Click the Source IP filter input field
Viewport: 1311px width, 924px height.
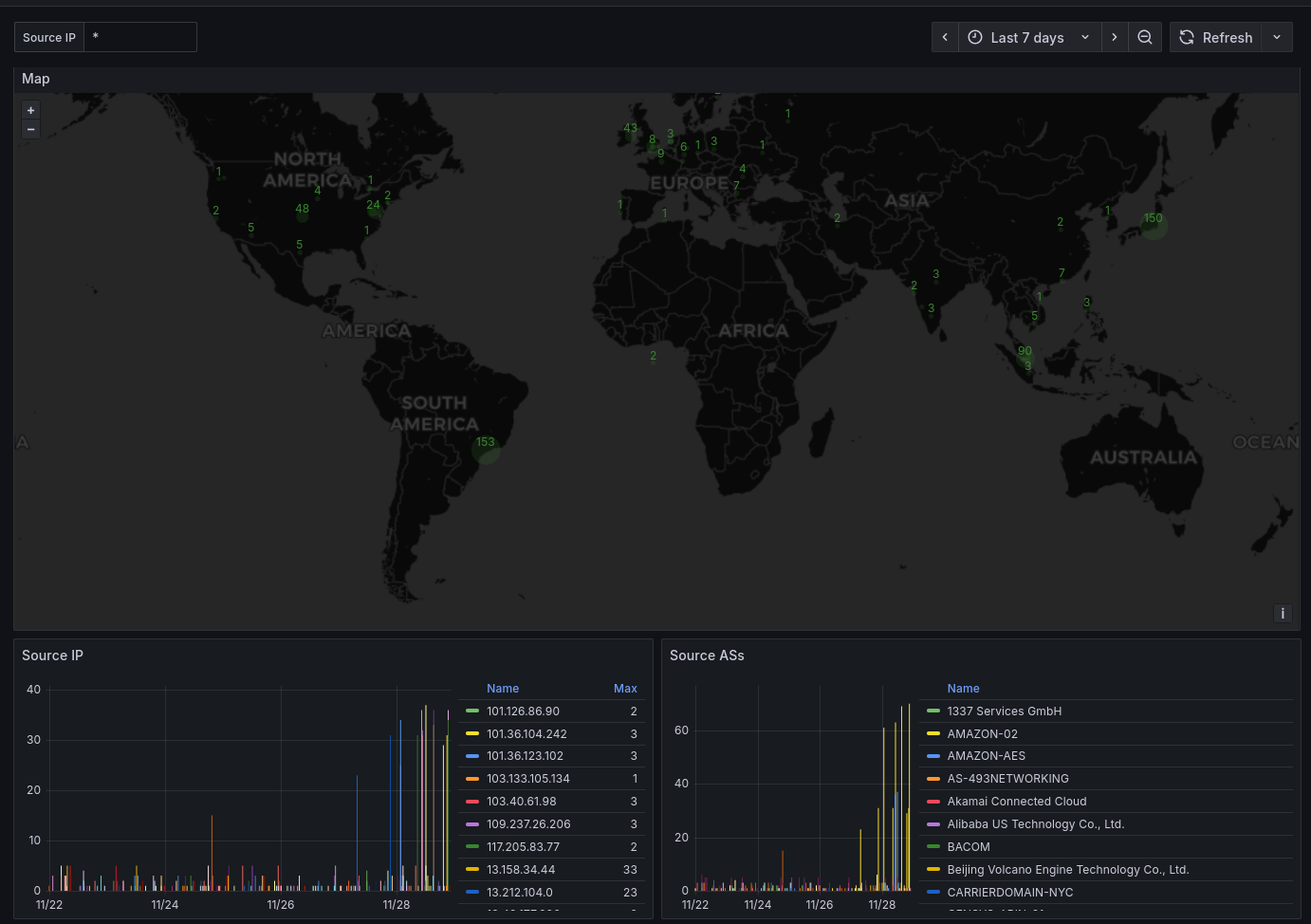tap(140, 37)
